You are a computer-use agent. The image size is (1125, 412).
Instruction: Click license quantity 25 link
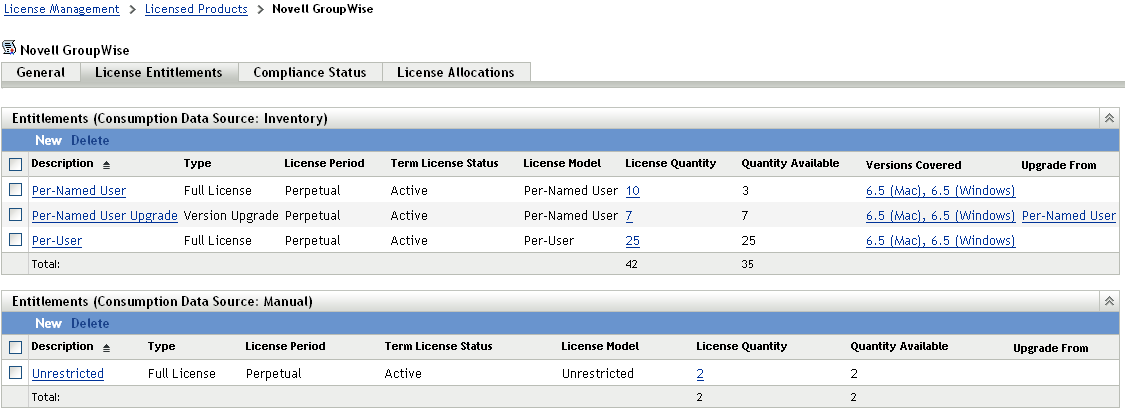(633, 241)
